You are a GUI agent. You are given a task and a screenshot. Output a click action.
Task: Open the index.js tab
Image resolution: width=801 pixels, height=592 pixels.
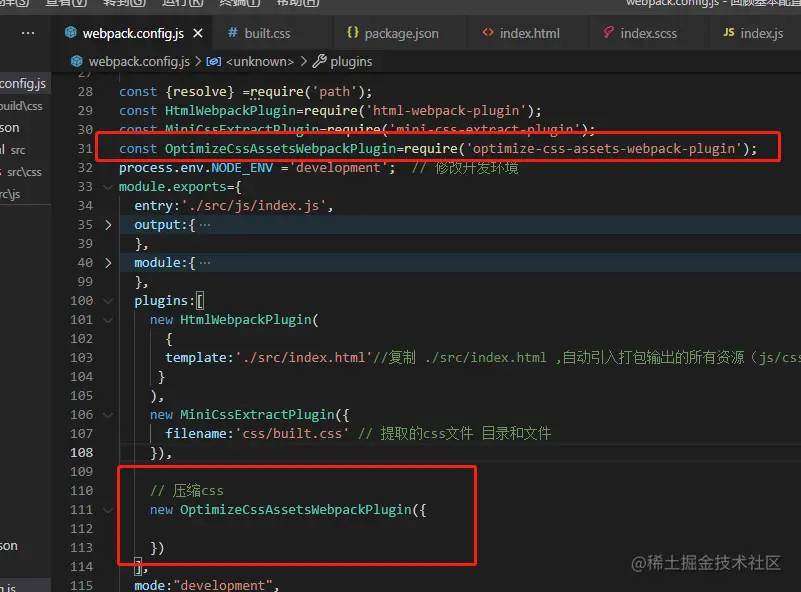pyautogui.click(x=755, y=33)
